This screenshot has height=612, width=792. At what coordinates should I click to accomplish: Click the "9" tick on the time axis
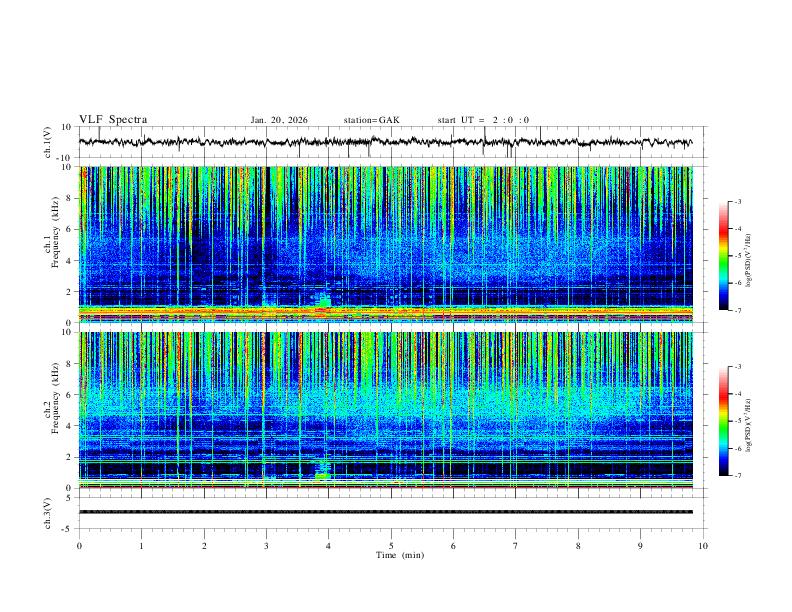pos(640,546)
